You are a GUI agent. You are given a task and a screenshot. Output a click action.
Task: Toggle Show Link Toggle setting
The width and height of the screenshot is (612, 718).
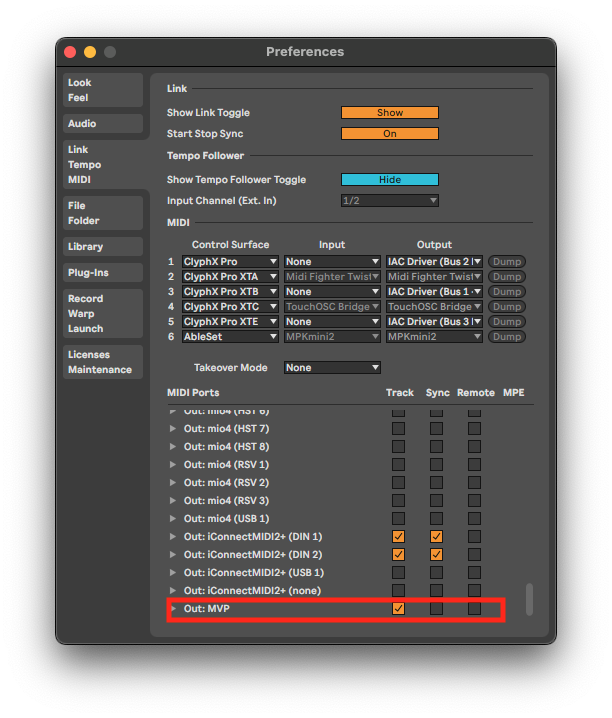pyautogui.click(x=389, y=113)
